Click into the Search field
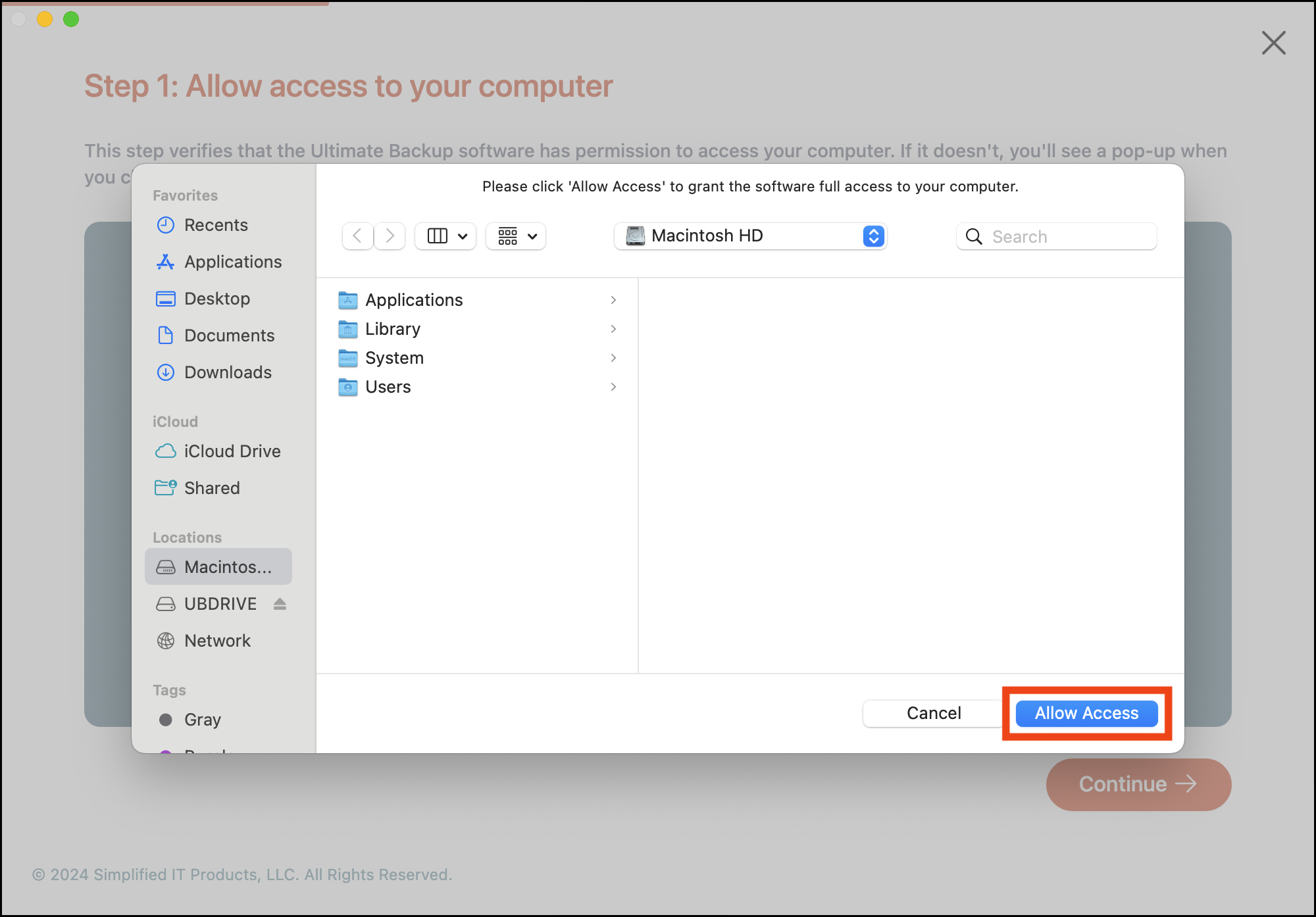 (x=1057, y=236)
